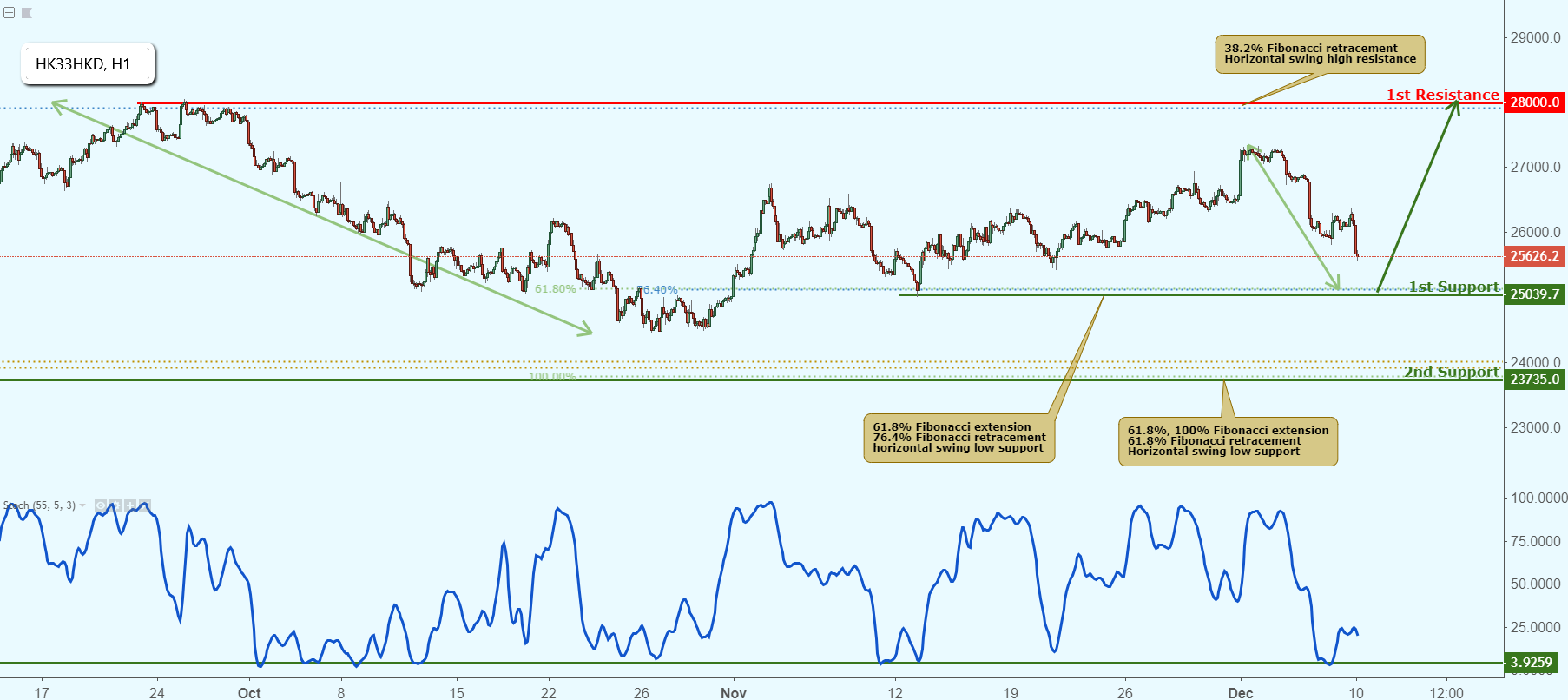Click the 17 date label on time axis
Screen dimensions: 1568x700
[x=42, y=692]
